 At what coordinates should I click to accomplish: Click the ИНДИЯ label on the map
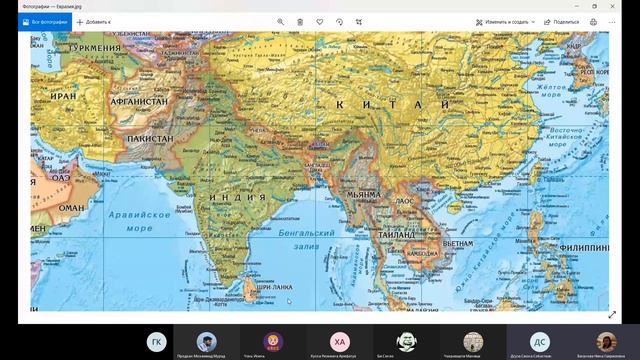click(x=238, y=198)
